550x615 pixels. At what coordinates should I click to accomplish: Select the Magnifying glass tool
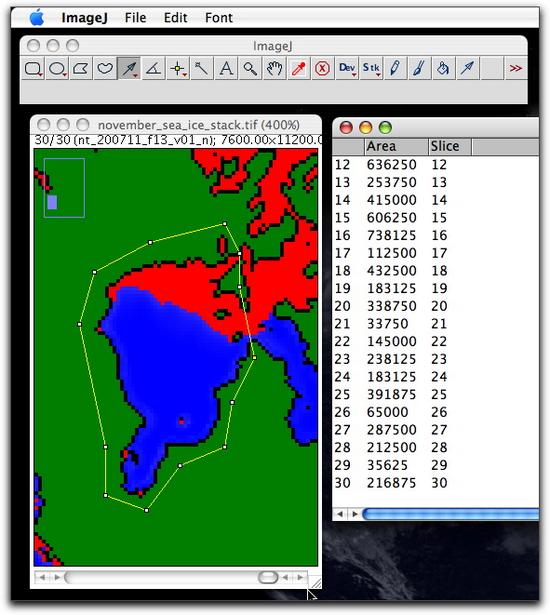(x=250, y=69)
